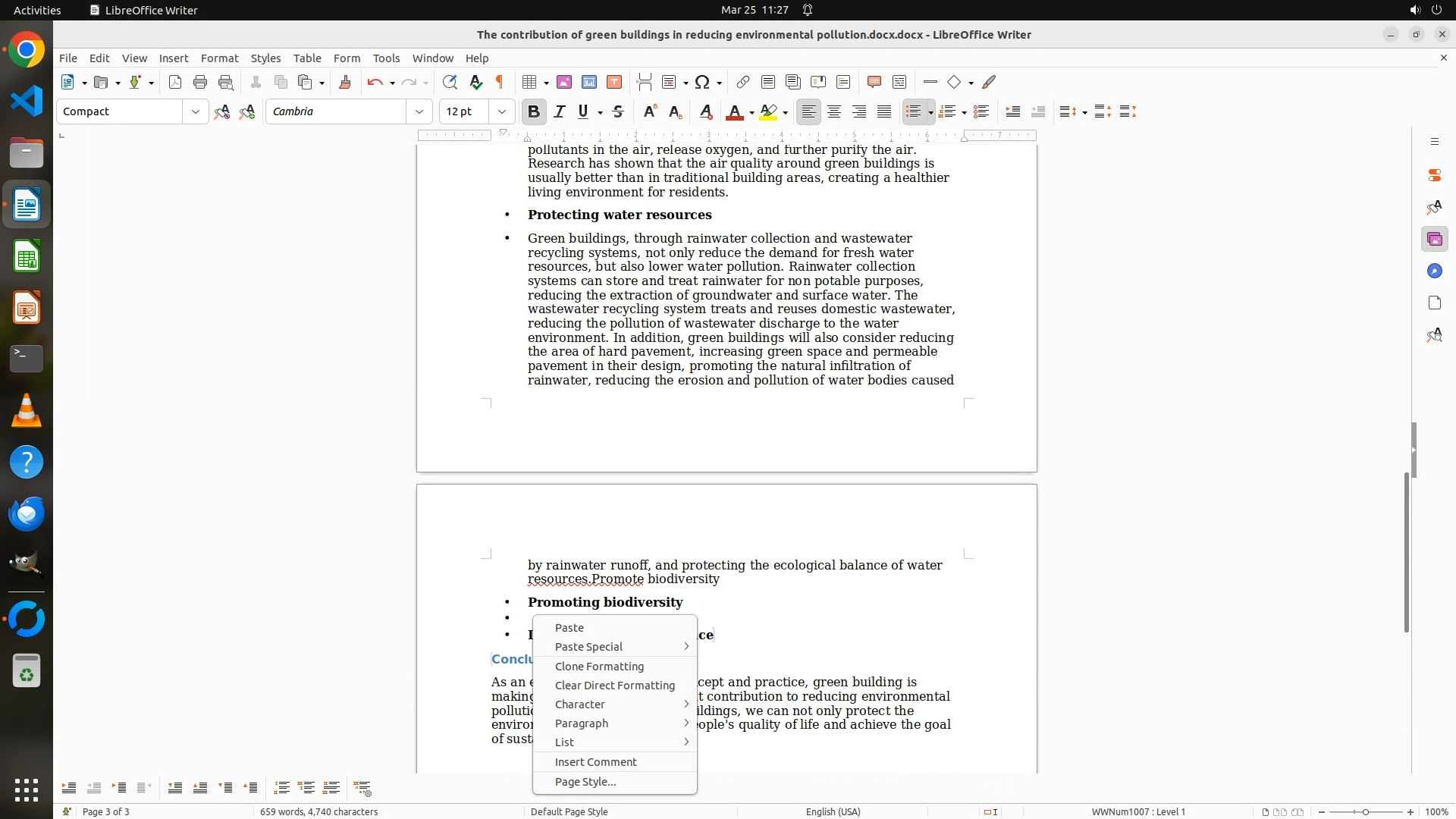Screen dimensions: 1456x819
Task: Open Thunderbird from the dock
Action: (27, 514)
